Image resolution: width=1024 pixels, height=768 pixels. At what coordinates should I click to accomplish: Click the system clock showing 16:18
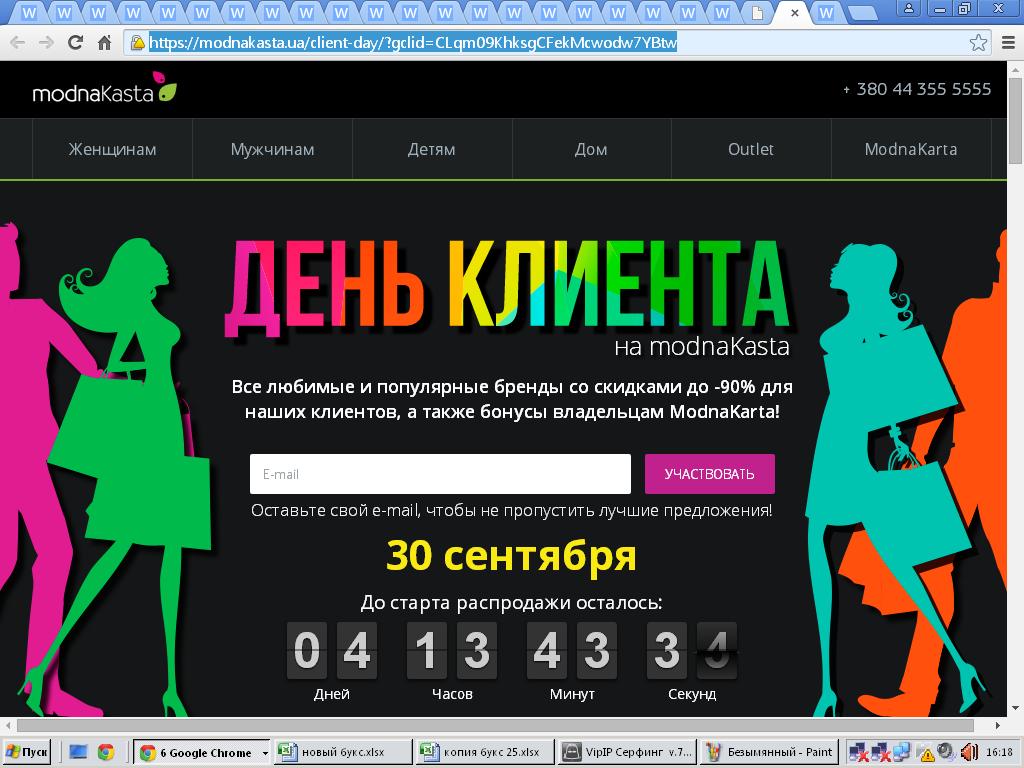[999, 752]
